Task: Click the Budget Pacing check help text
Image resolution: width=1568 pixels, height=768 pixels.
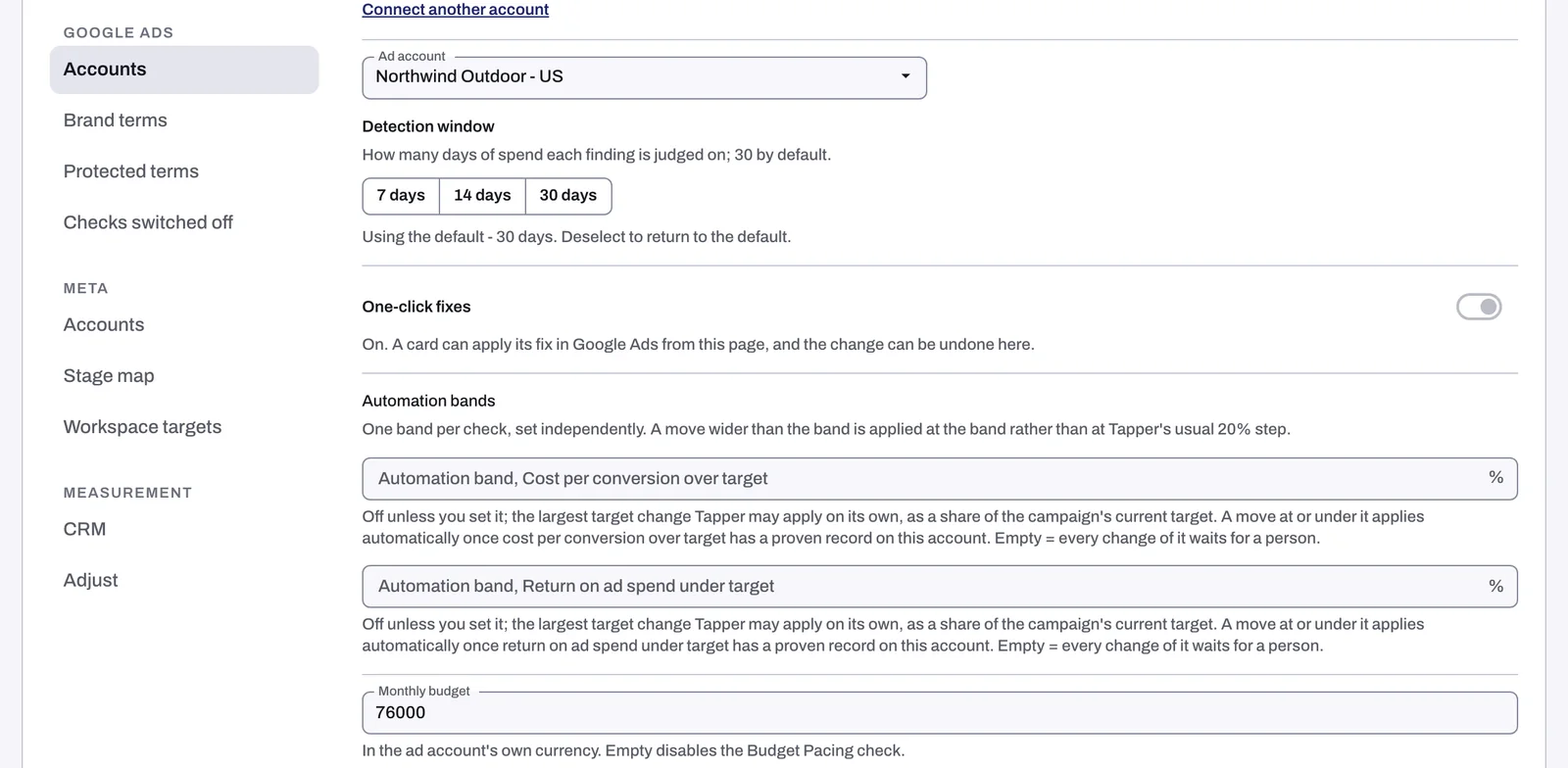Action: [x=633, y=751]
